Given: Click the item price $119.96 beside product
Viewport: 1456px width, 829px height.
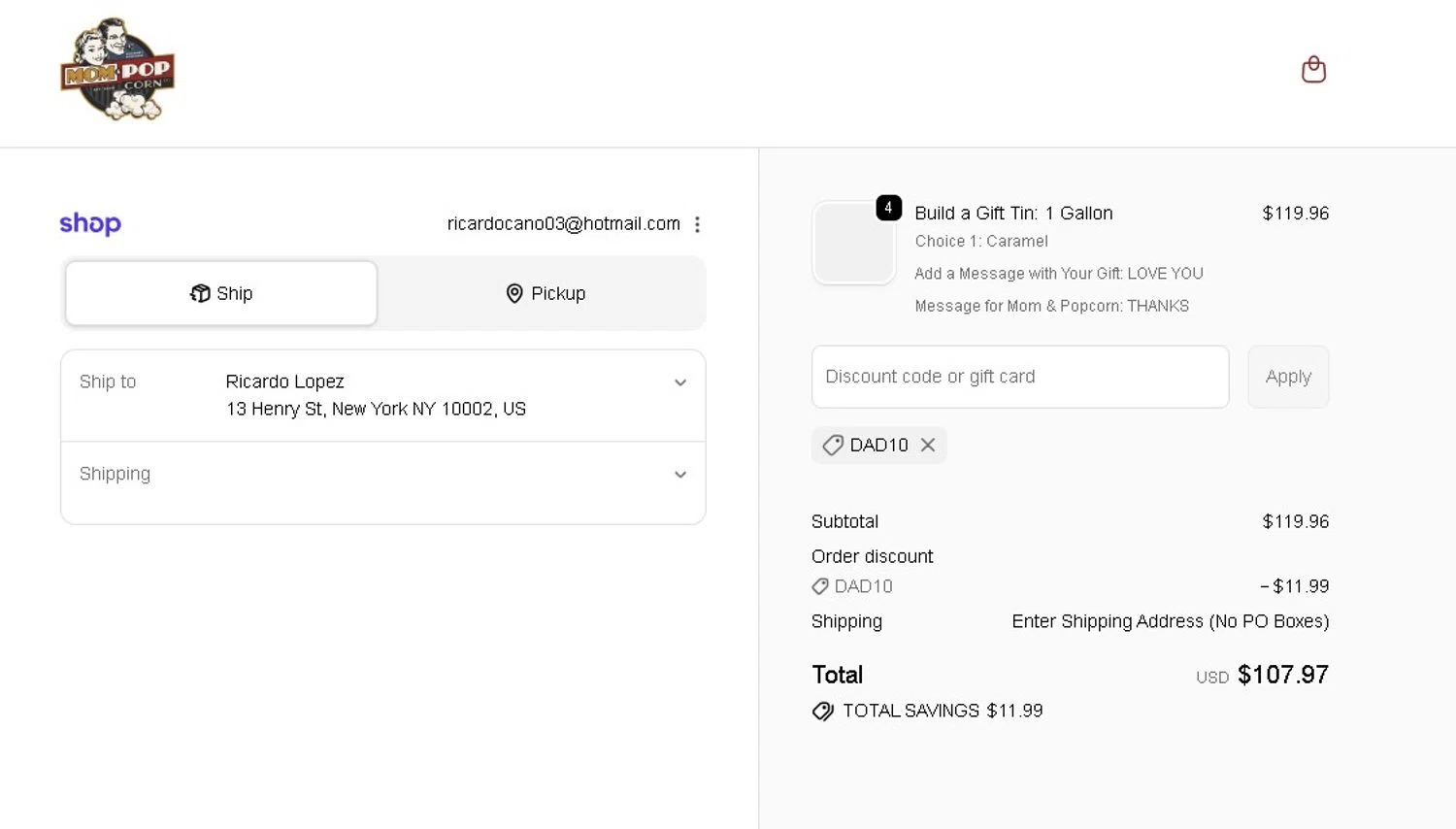Looking at the screenshot, I should (x=1295, y=213).
